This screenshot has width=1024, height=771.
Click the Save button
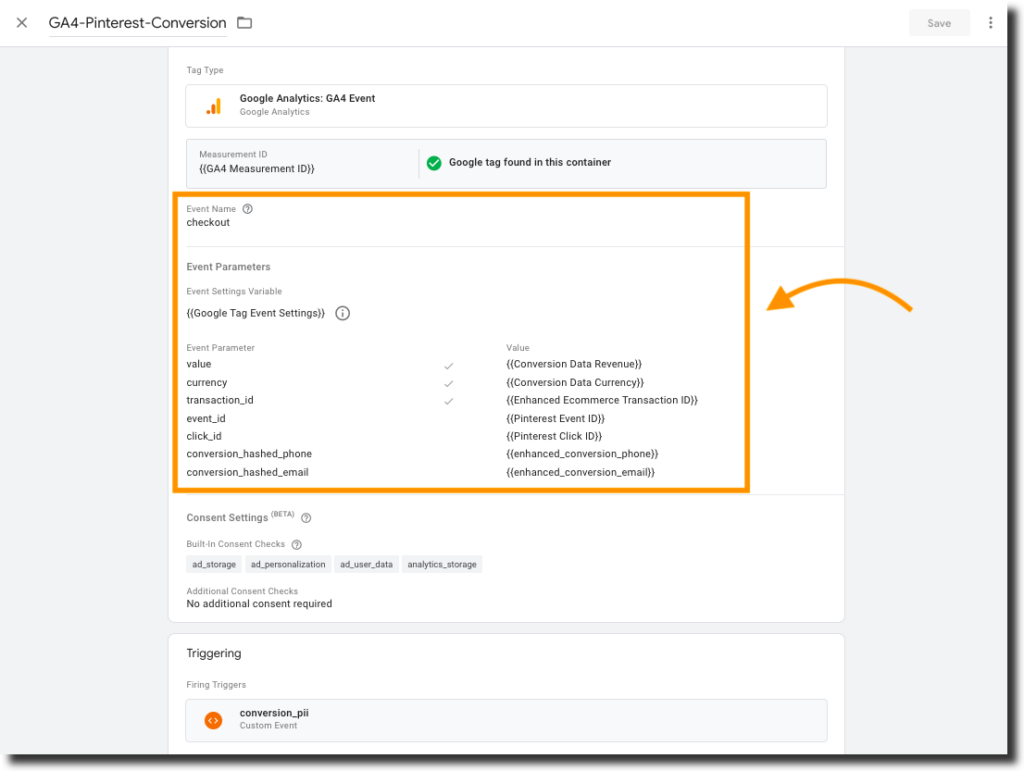(939, 23)
